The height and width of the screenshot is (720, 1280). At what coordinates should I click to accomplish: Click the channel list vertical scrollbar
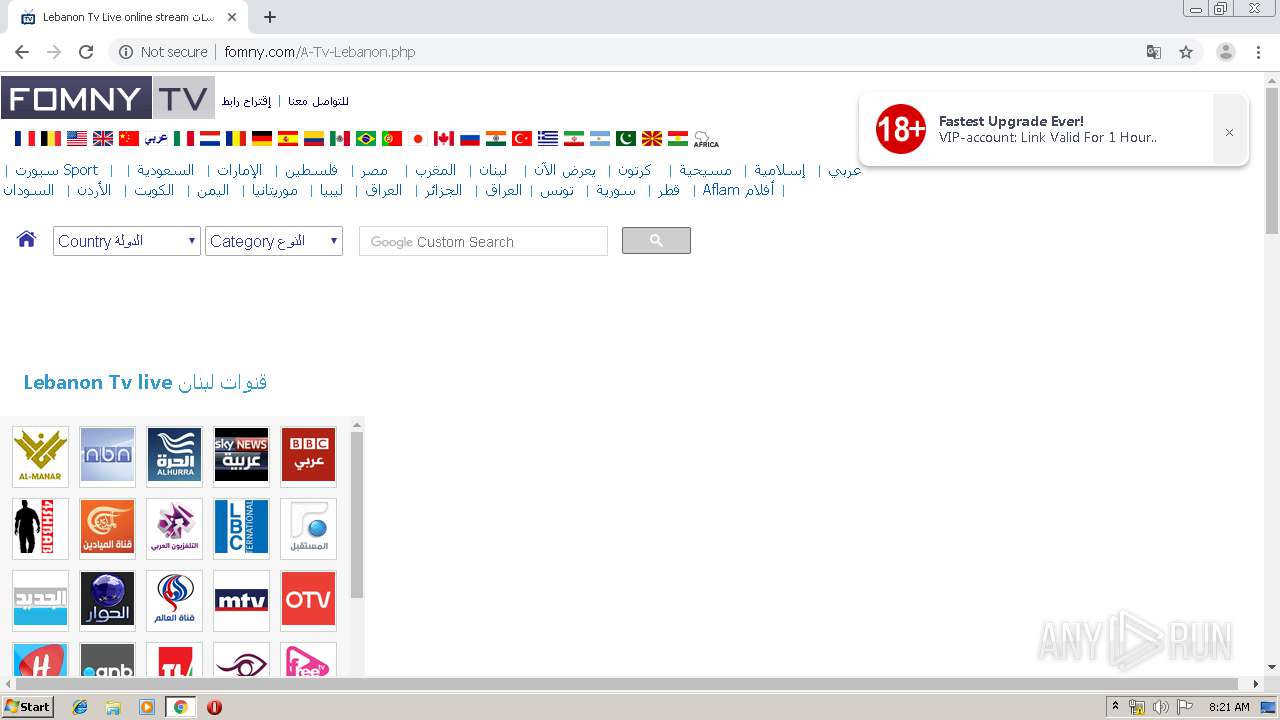pos(357,515)
